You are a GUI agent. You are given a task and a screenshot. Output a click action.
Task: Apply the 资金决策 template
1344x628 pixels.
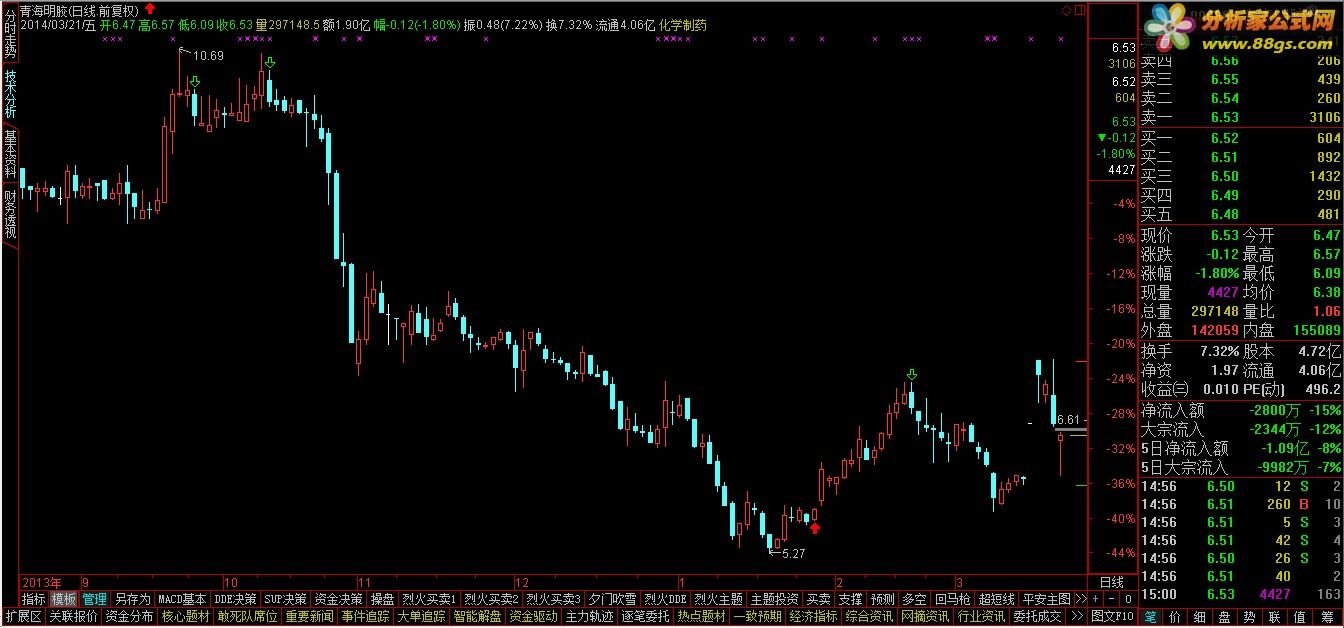(338, 599)
